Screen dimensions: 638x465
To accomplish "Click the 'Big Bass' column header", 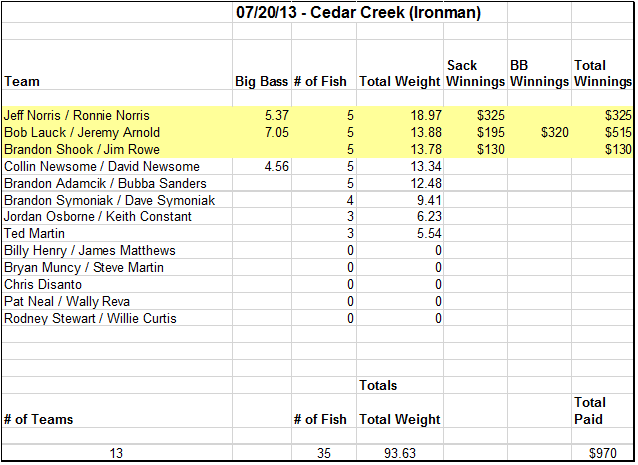I will pos(261,81).
